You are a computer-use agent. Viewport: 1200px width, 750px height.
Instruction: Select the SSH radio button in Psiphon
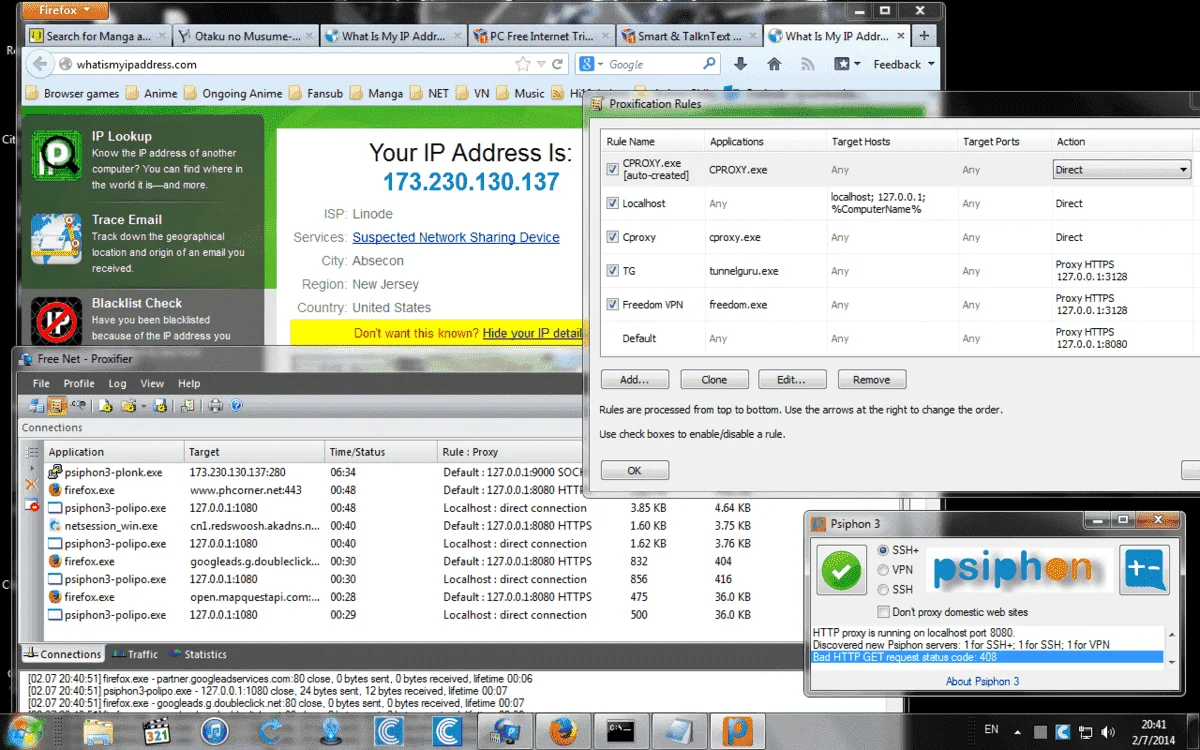tap(883, 589)
